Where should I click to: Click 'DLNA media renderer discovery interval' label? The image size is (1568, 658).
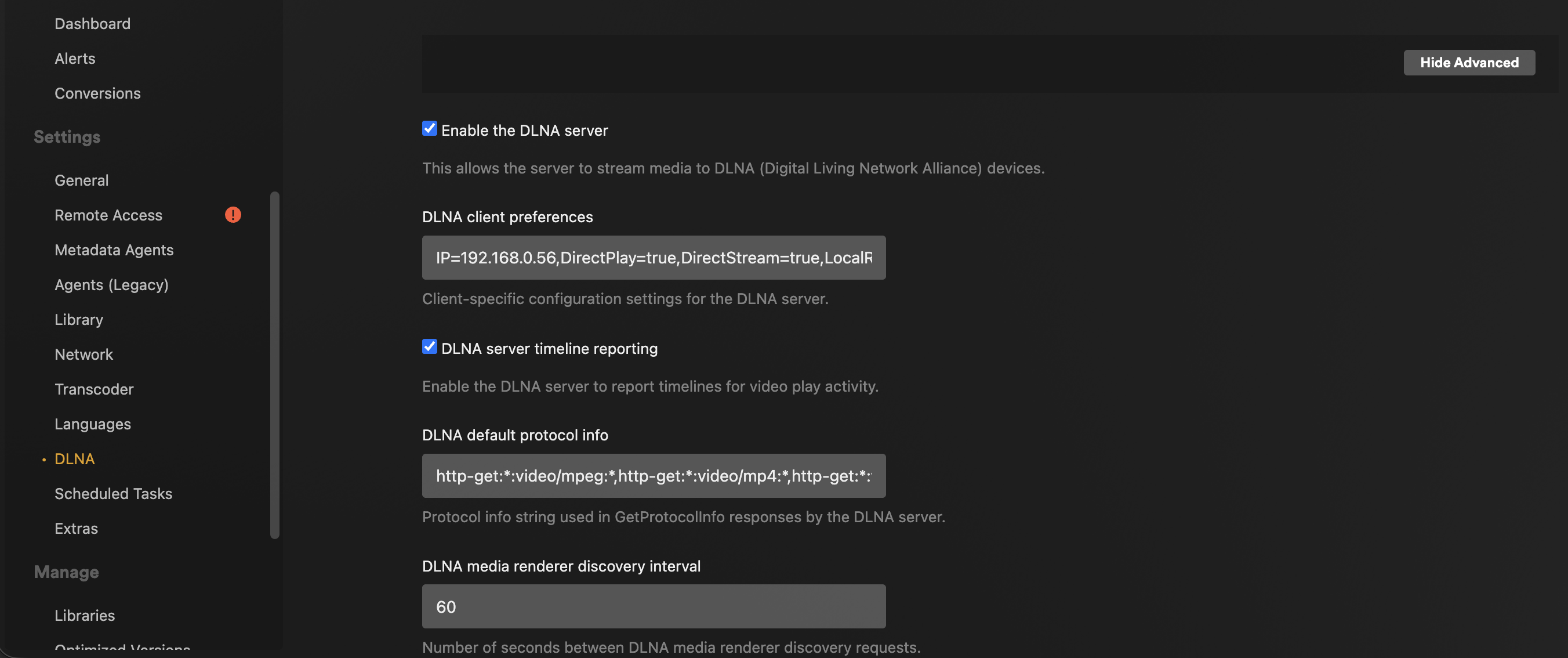(561, 566)
